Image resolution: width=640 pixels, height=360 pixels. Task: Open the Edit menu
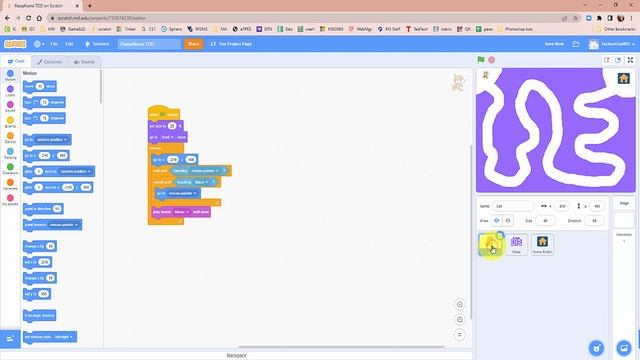[69, 44]
